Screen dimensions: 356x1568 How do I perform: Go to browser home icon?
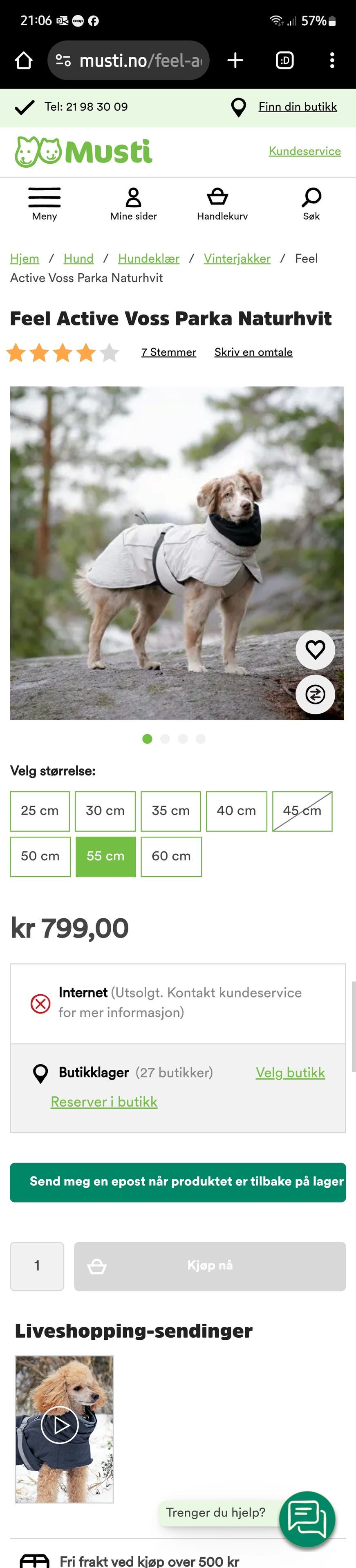[x=24, y=60]
